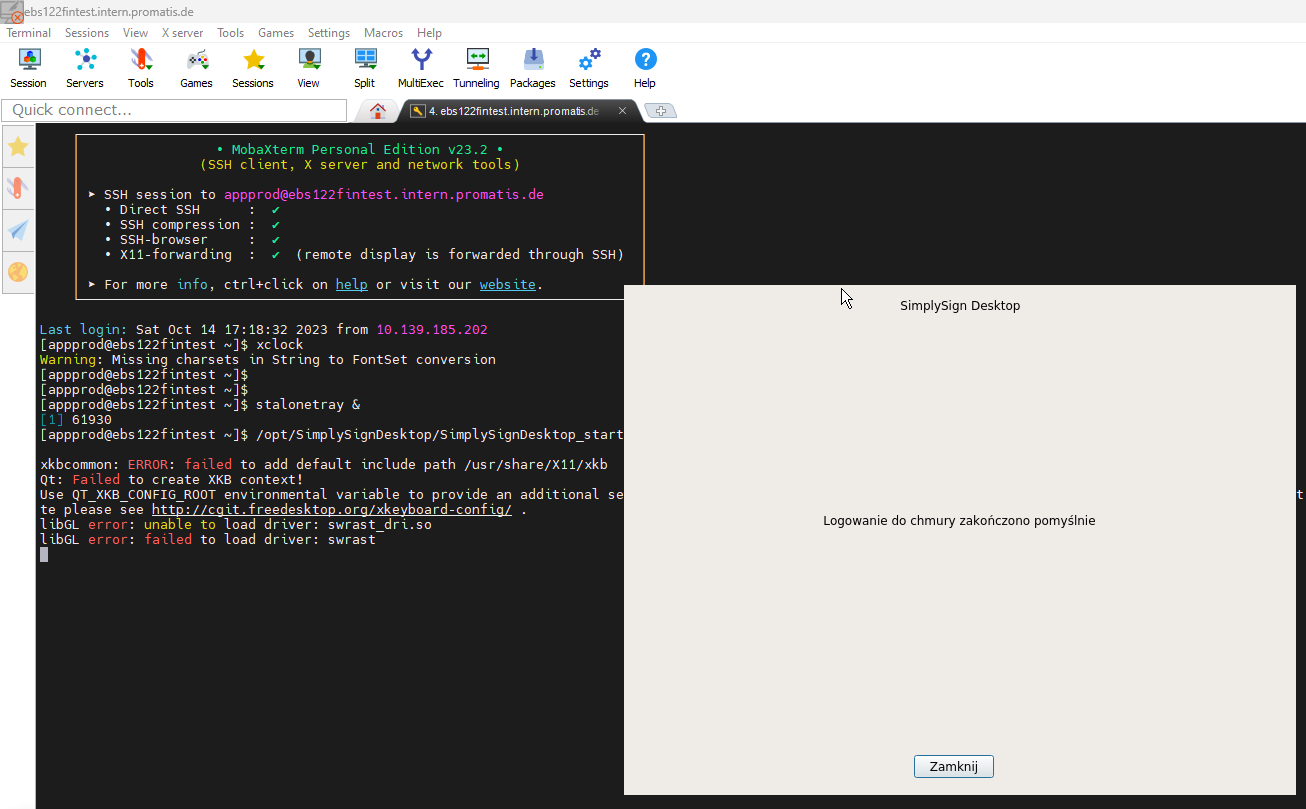Open the View menu in menu bar
Image resolution: width=1306 pixels, height=809 pixels.
136,33
